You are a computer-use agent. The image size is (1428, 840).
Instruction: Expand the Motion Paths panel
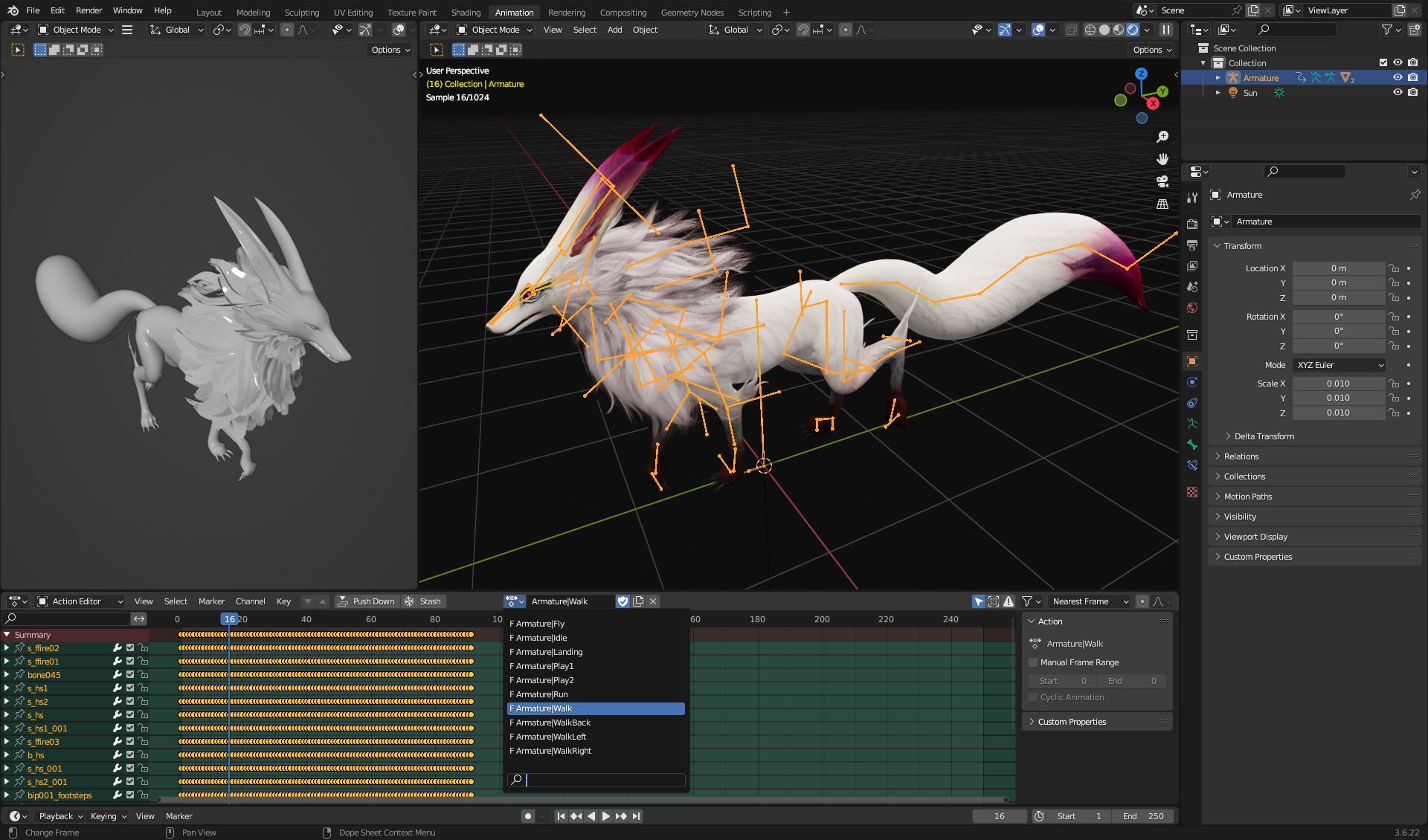pyautogui.click(x=1247, y=497)
